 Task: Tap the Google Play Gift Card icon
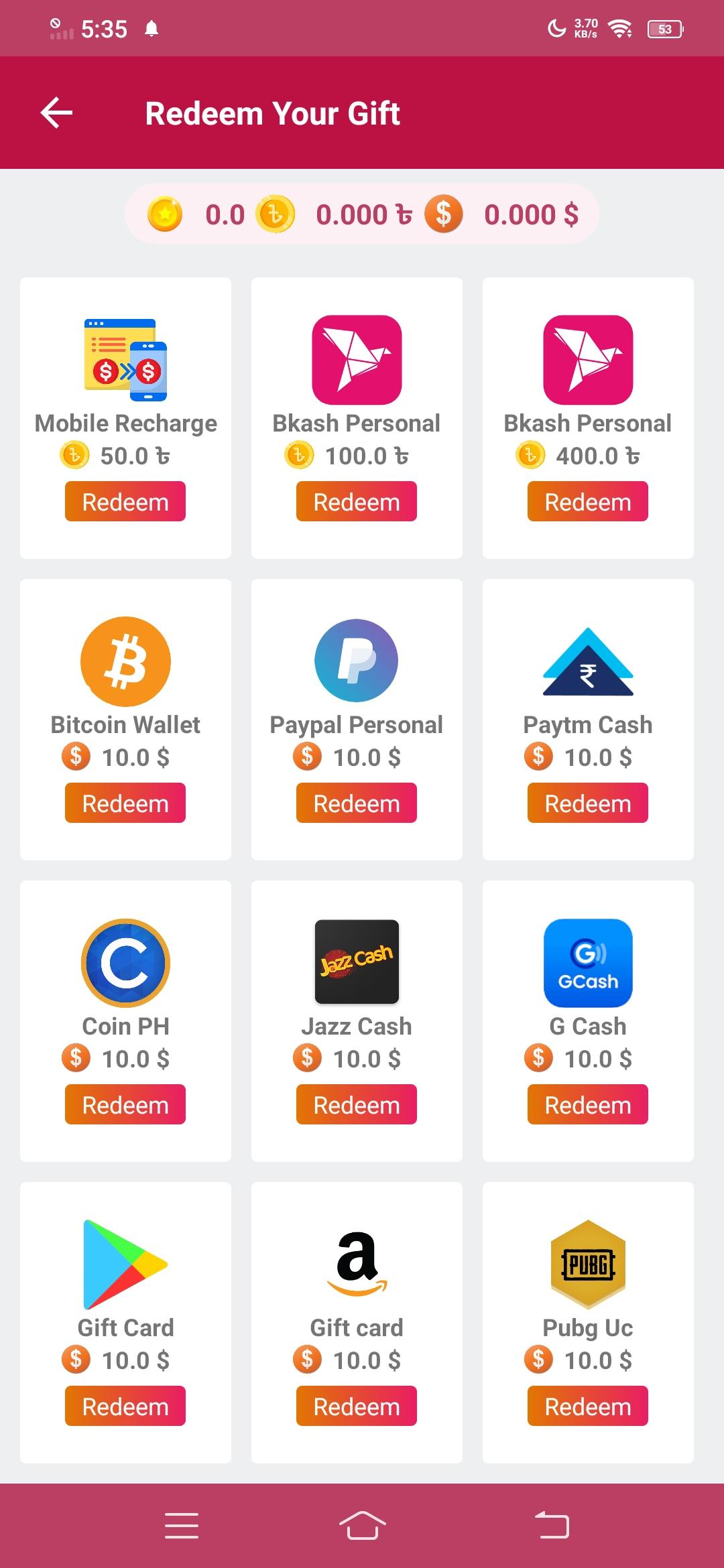125,1264
